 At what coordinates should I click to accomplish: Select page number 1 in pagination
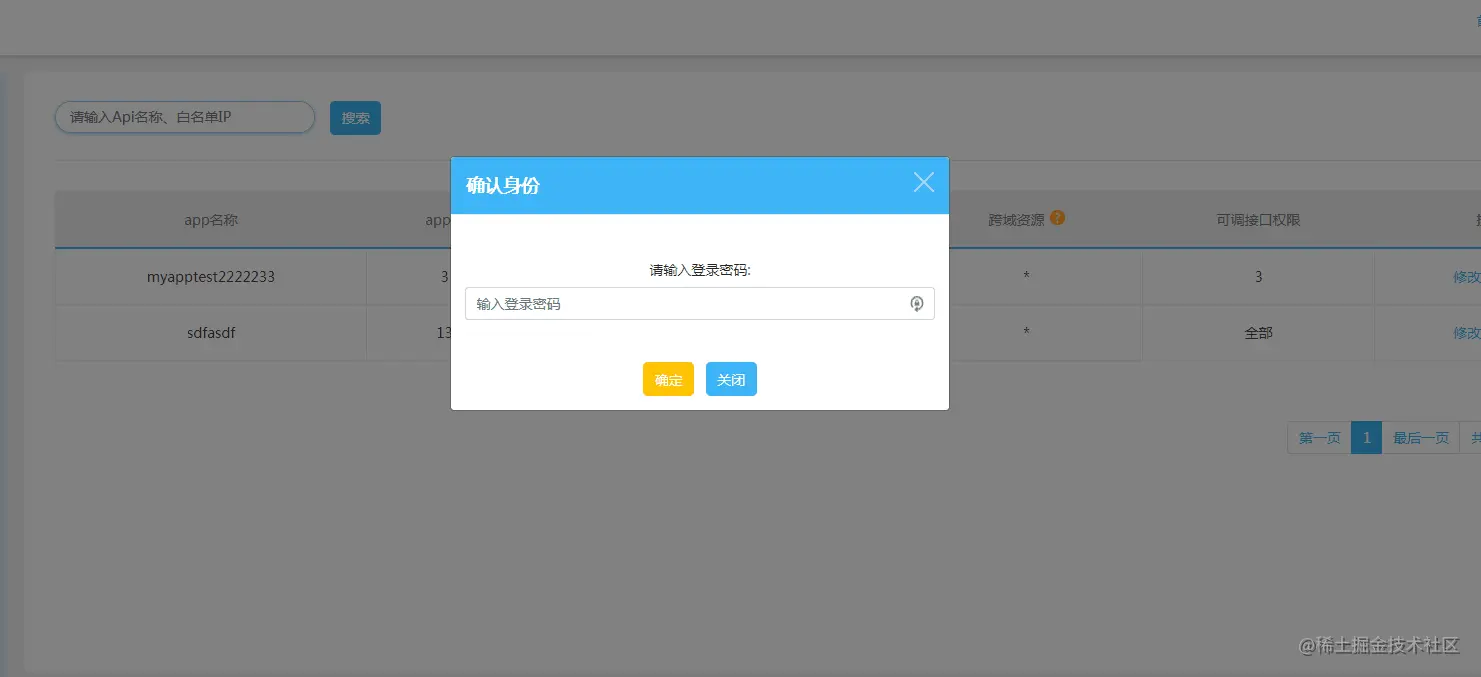[1366, 437]
